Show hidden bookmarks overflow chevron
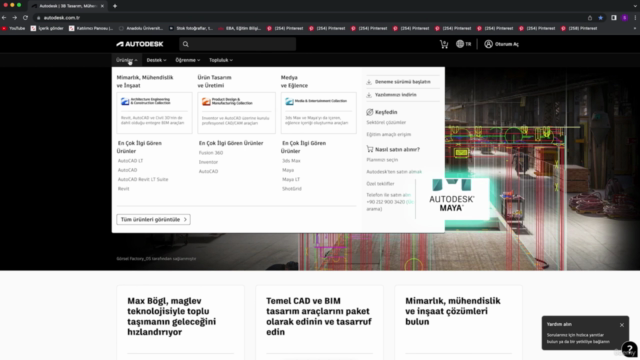This screenshot has width=640, height=360. (x=635, y=28)
